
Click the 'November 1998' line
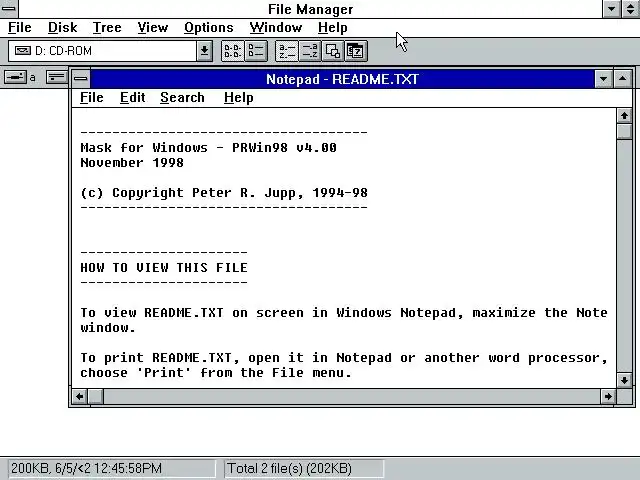132,162
